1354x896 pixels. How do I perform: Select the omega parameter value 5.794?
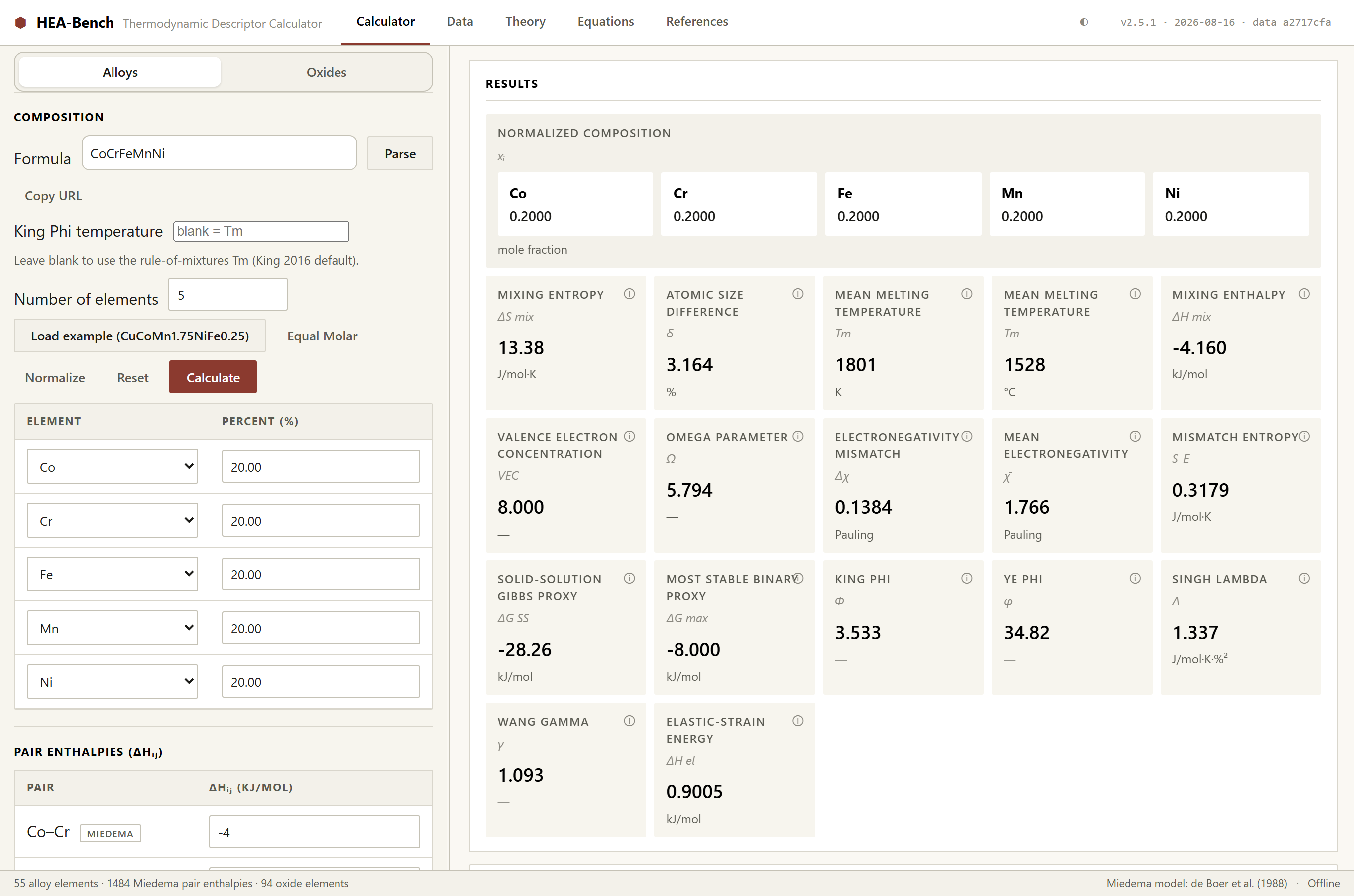click(x=689, y=490)
